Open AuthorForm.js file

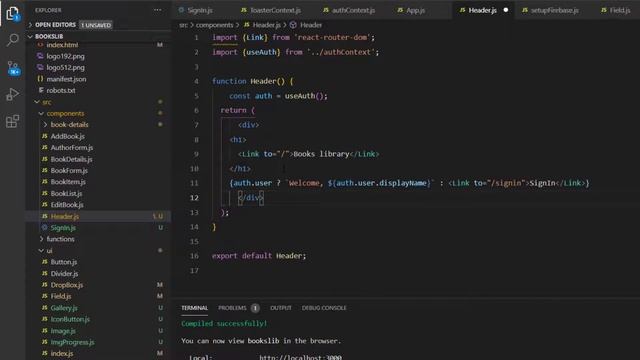tap(72, 148)
